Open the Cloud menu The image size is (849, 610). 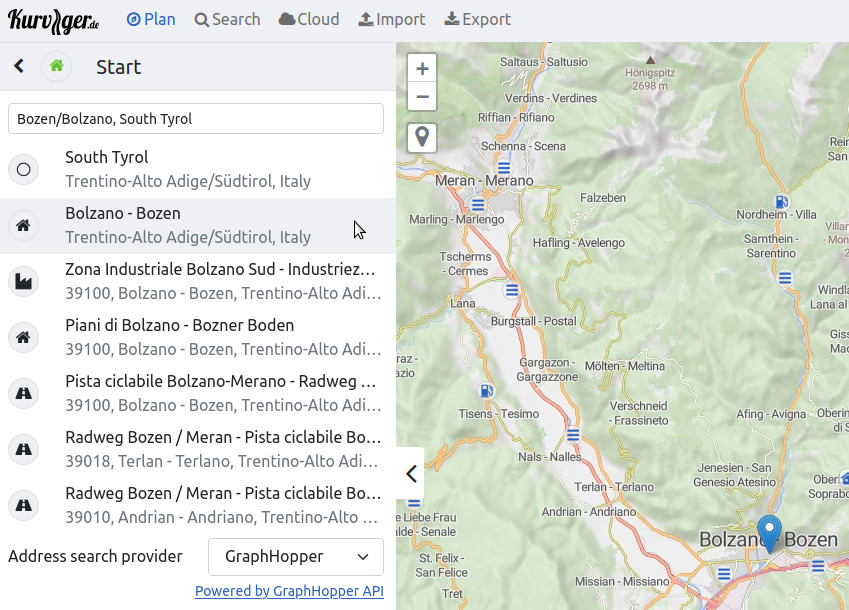pos(309,20)
